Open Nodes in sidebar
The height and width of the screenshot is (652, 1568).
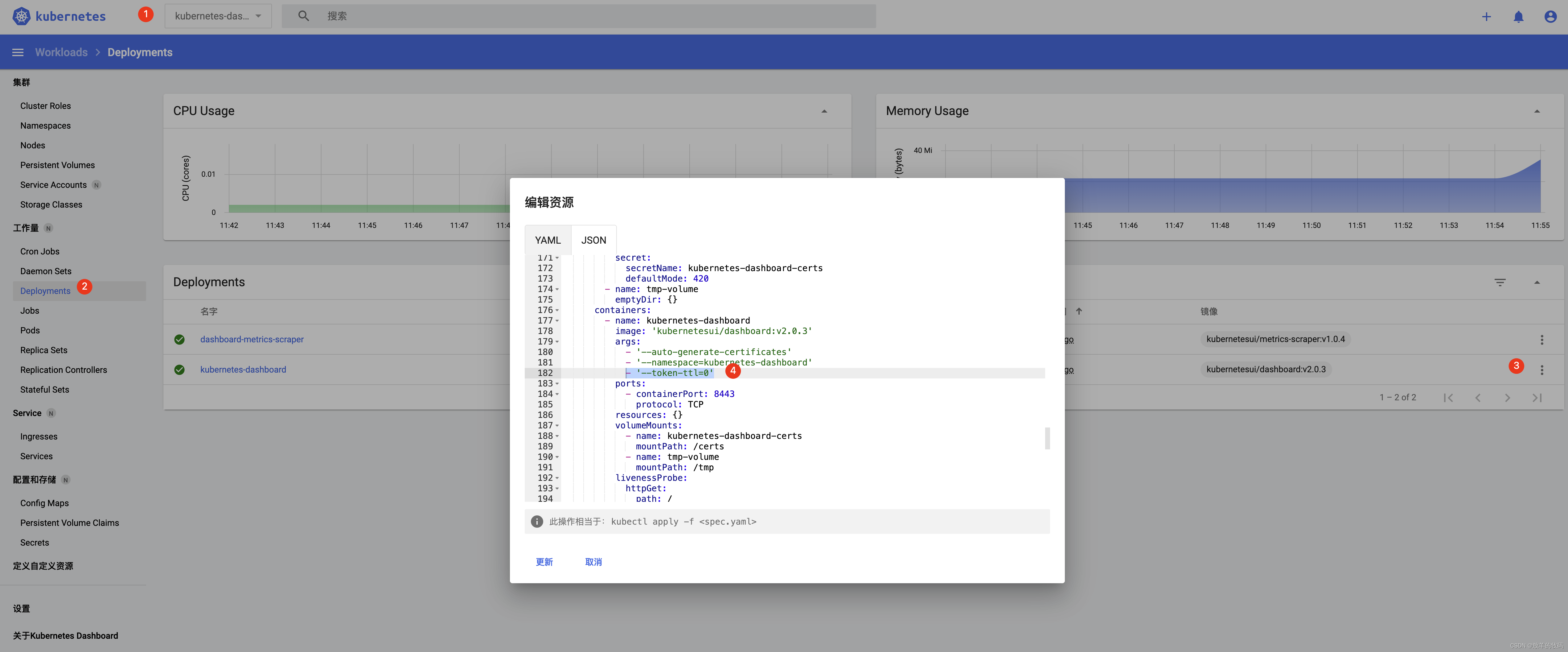click(x=33, y=146)
